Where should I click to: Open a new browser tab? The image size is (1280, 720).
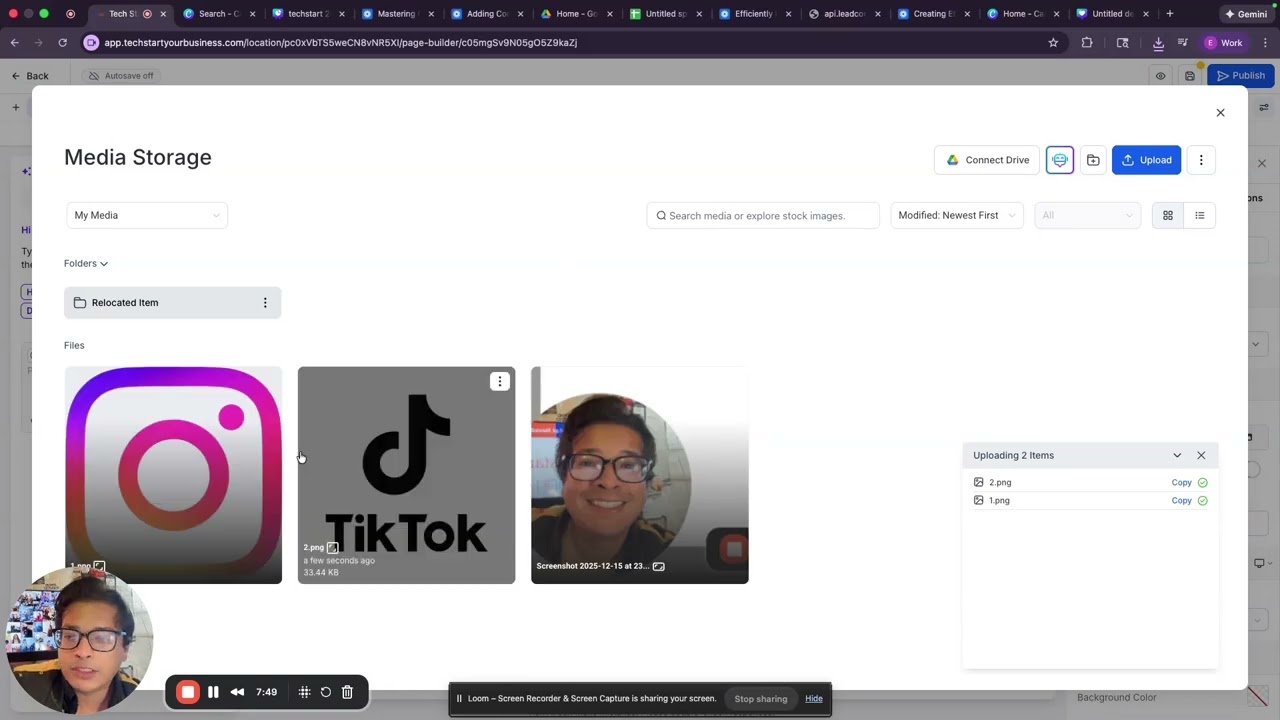coord(1169,14)
